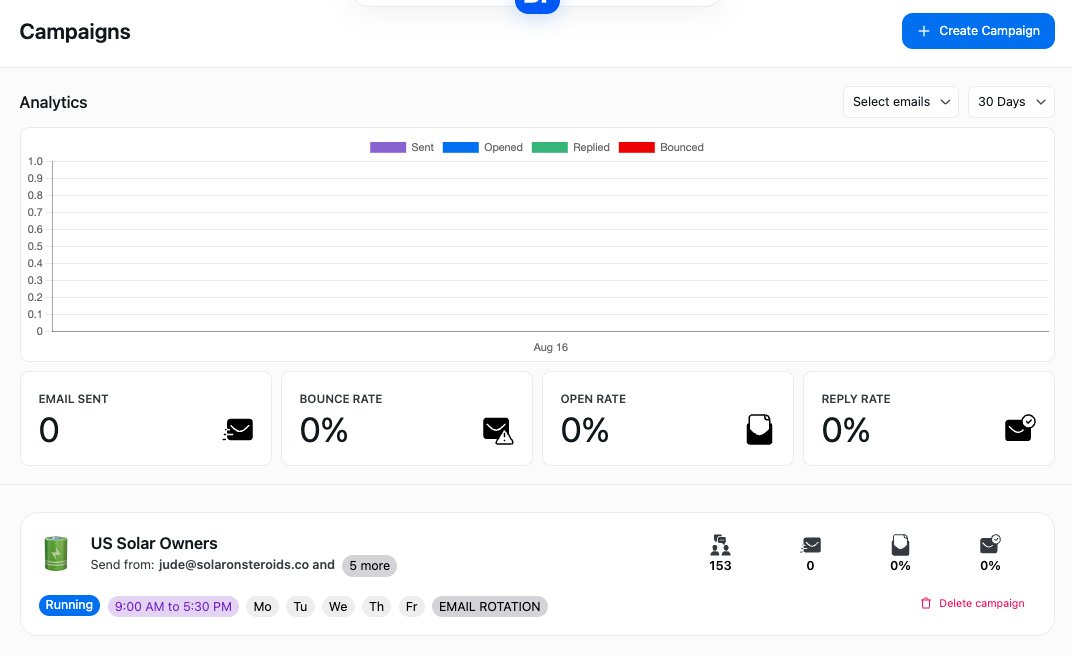This screenshot has height=656, width=1072.
Task: Click the Create Campaign button
Action: pyautogui.click(x=978, y=31)
